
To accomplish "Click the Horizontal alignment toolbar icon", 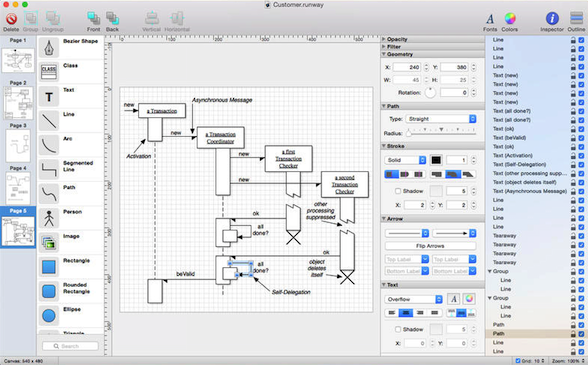I will (x=177, y=18).
